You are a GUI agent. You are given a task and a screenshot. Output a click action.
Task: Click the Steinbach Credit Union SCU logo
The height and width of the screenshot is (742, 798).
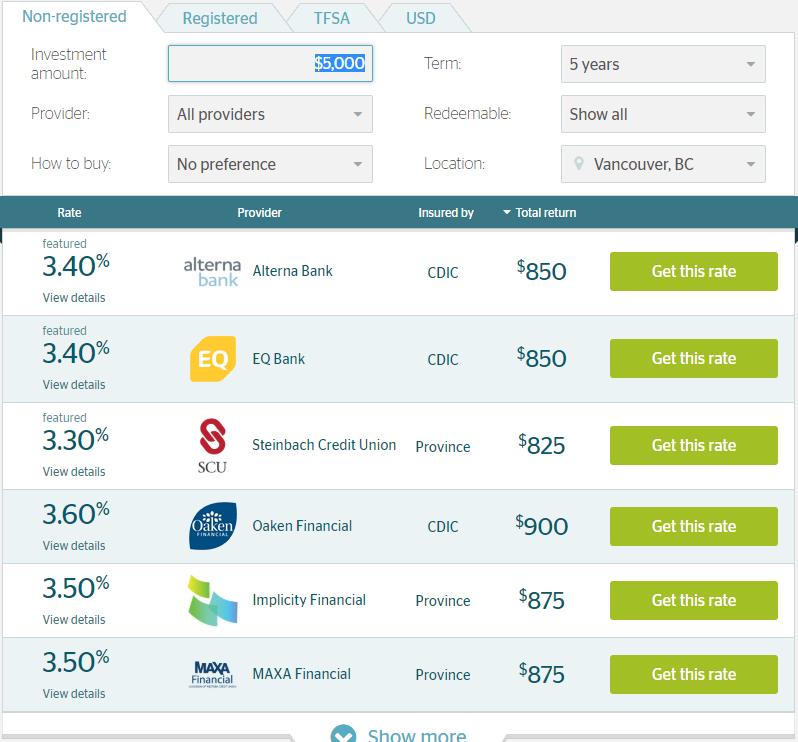click(x=212, y=446)
